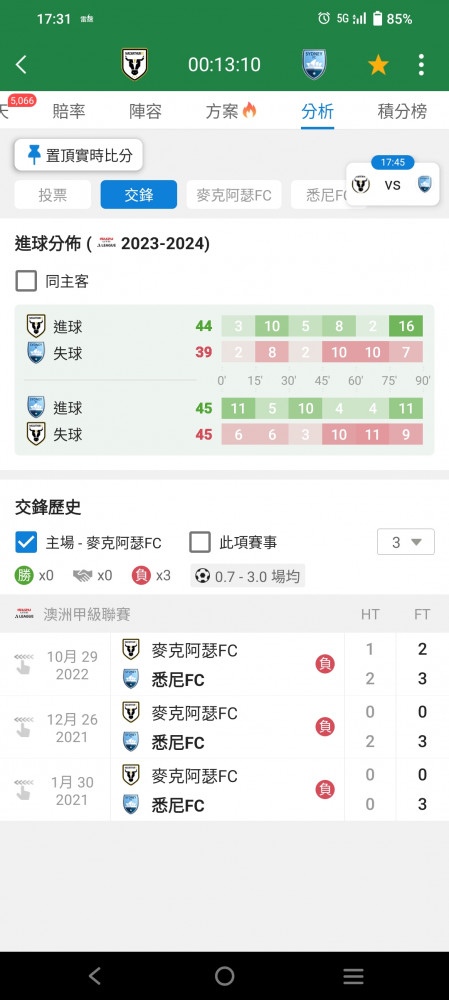Image resolution: width=449 pixels, height=1000 pixels.
Task: Tap the red 負 badge on 12月 26 match
Action: tap(325, 726)
